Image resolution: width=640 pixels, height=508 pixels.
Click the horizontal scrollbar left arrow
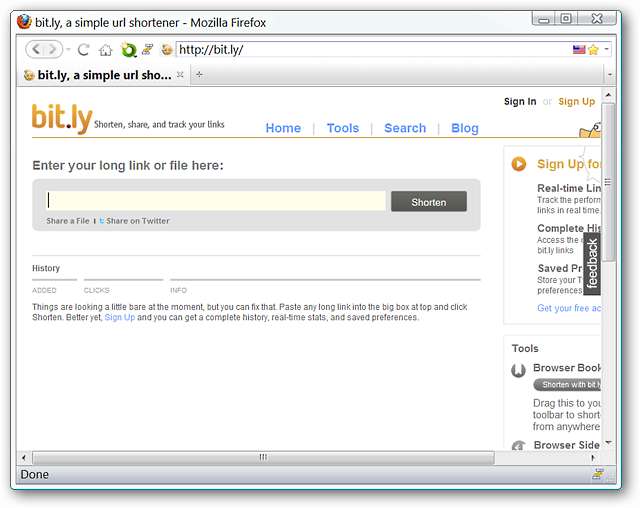(24, 457)
